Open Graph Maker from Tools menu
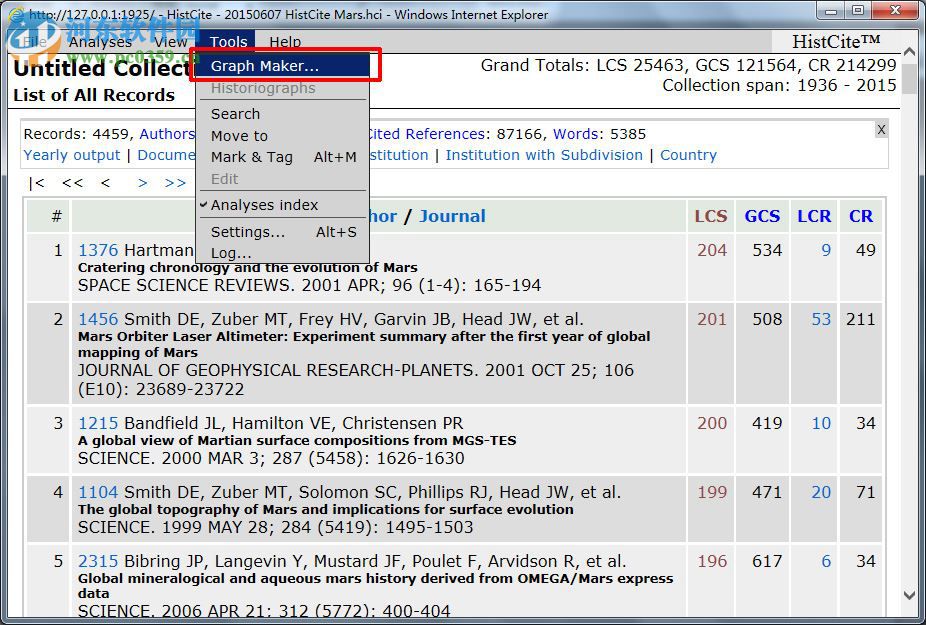Viewport: 926px width, 625px height. coord(282,66)
